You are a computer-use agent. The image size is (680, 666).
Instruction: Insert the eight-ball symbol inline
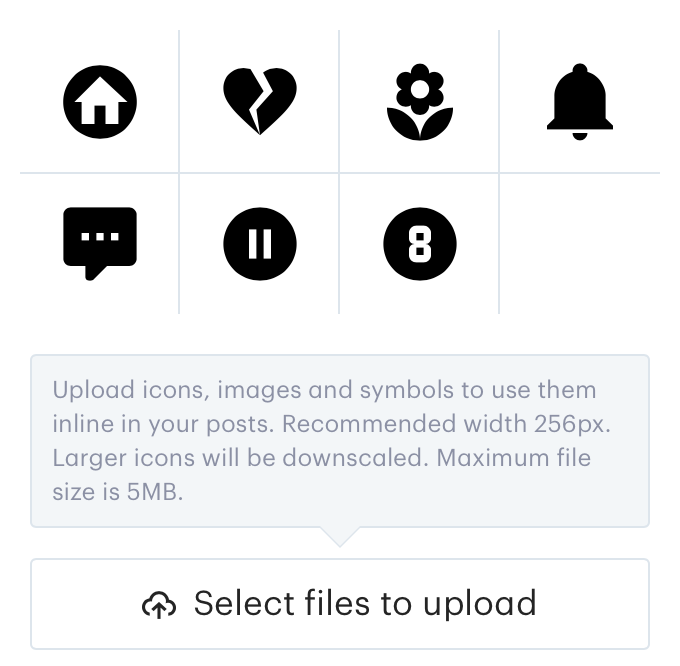pos(420,244)
